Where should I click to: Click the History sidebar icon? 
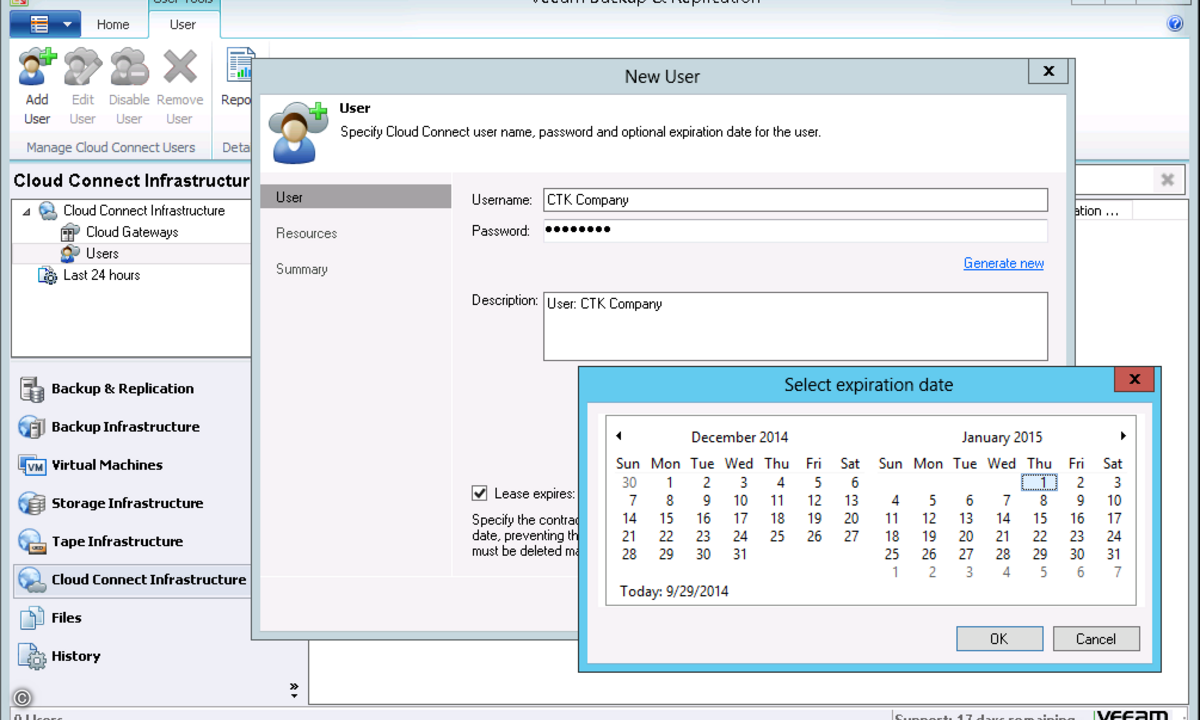point(32,657)
